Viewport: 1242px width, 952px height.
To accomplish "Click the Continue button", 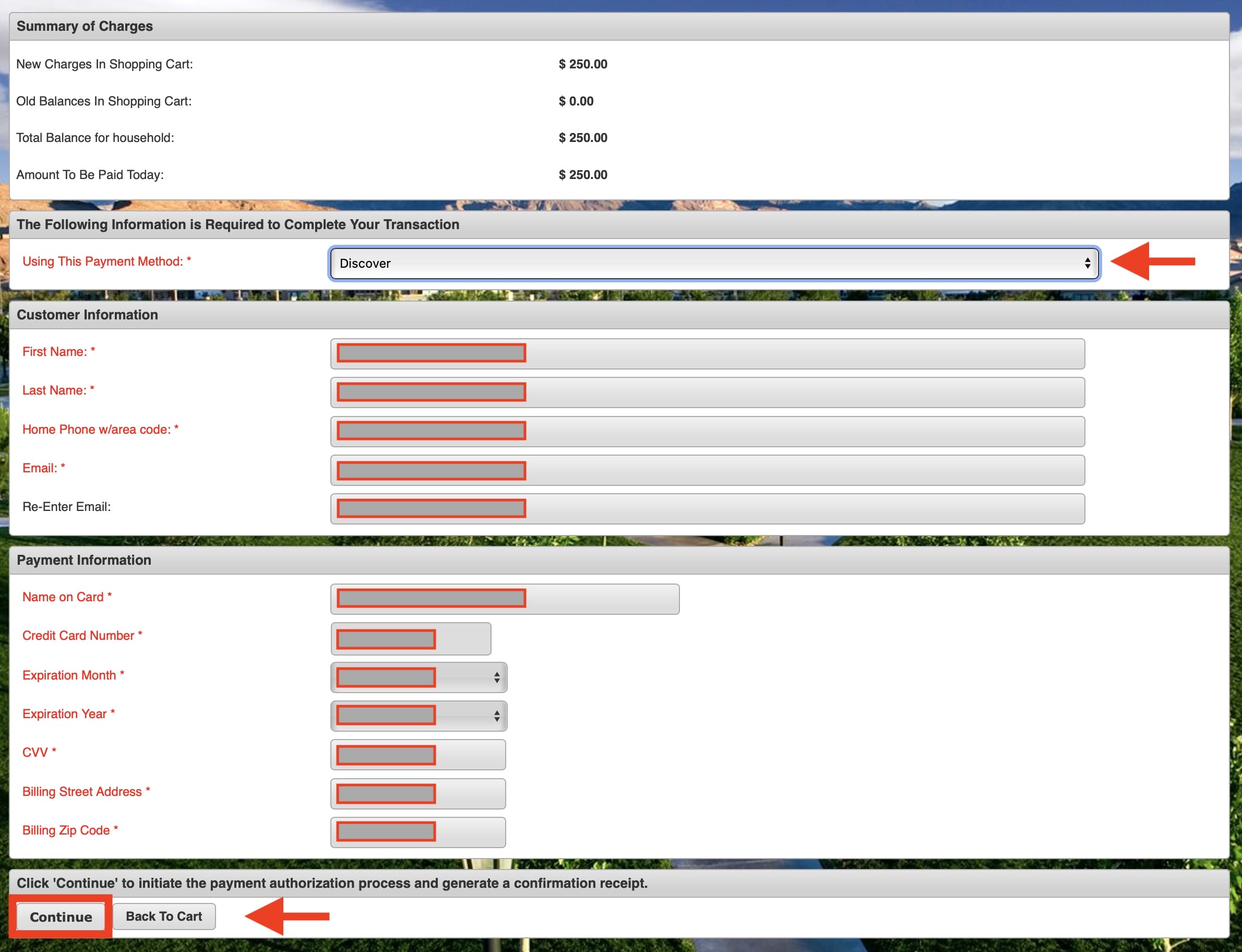I will 61,917.
